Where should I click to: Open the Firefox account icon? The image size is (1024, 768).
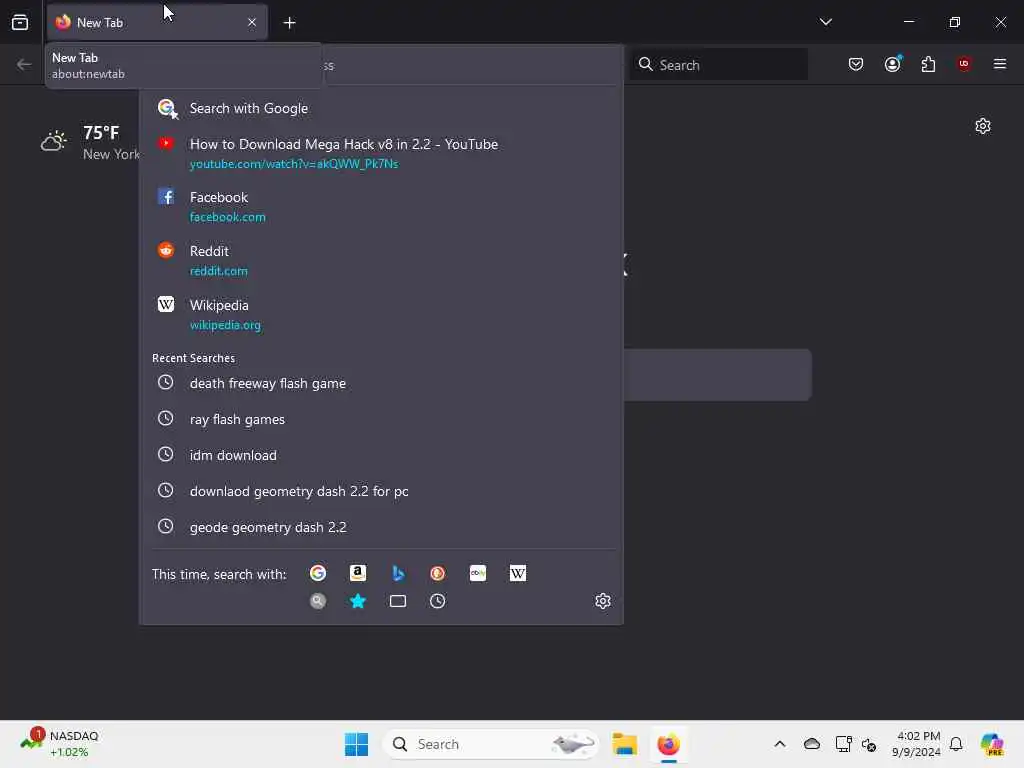(x=892, y=64)
